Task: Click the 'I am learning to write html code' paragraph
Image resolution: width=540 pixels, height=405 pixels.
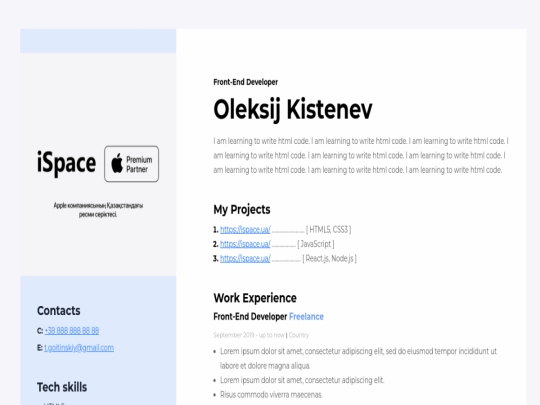Action: [361, 155]
